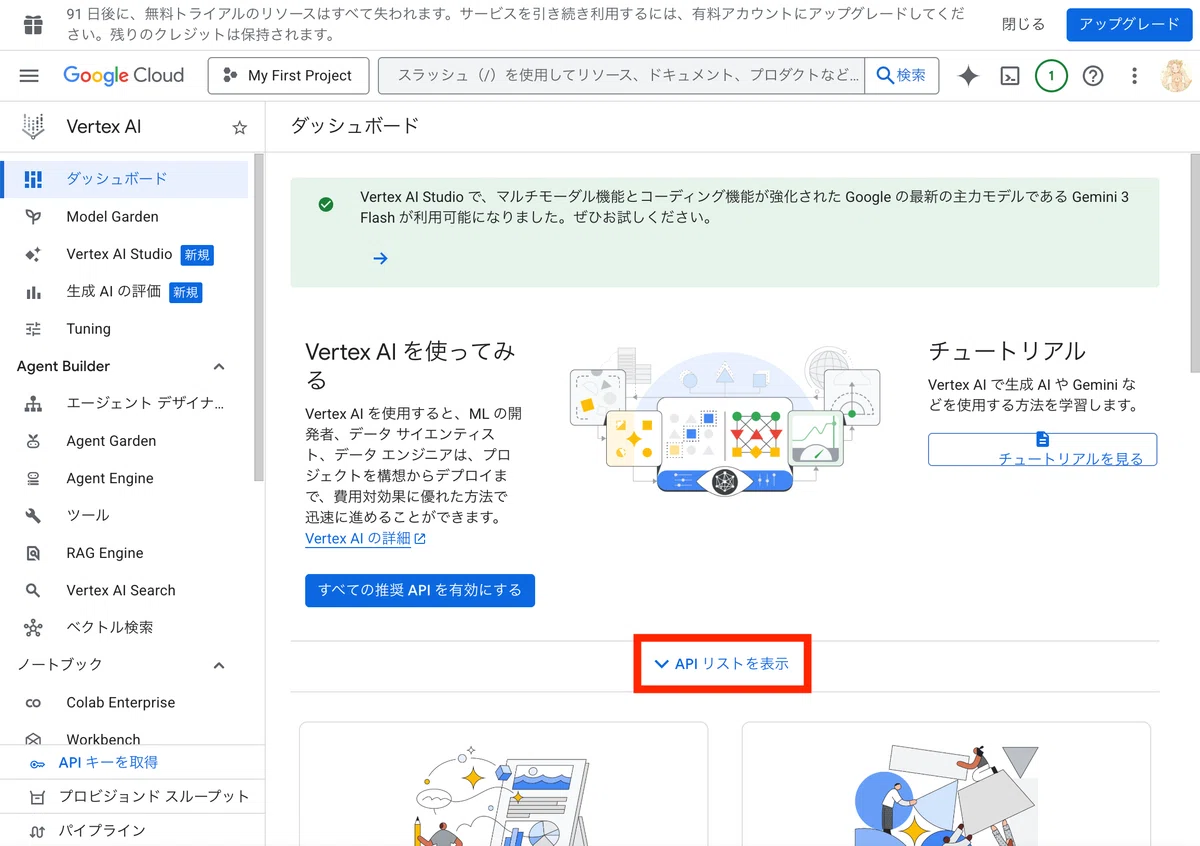Open notifications badge showing 1
This screenshot has height=846, width=1200.
click(1051, 76)
